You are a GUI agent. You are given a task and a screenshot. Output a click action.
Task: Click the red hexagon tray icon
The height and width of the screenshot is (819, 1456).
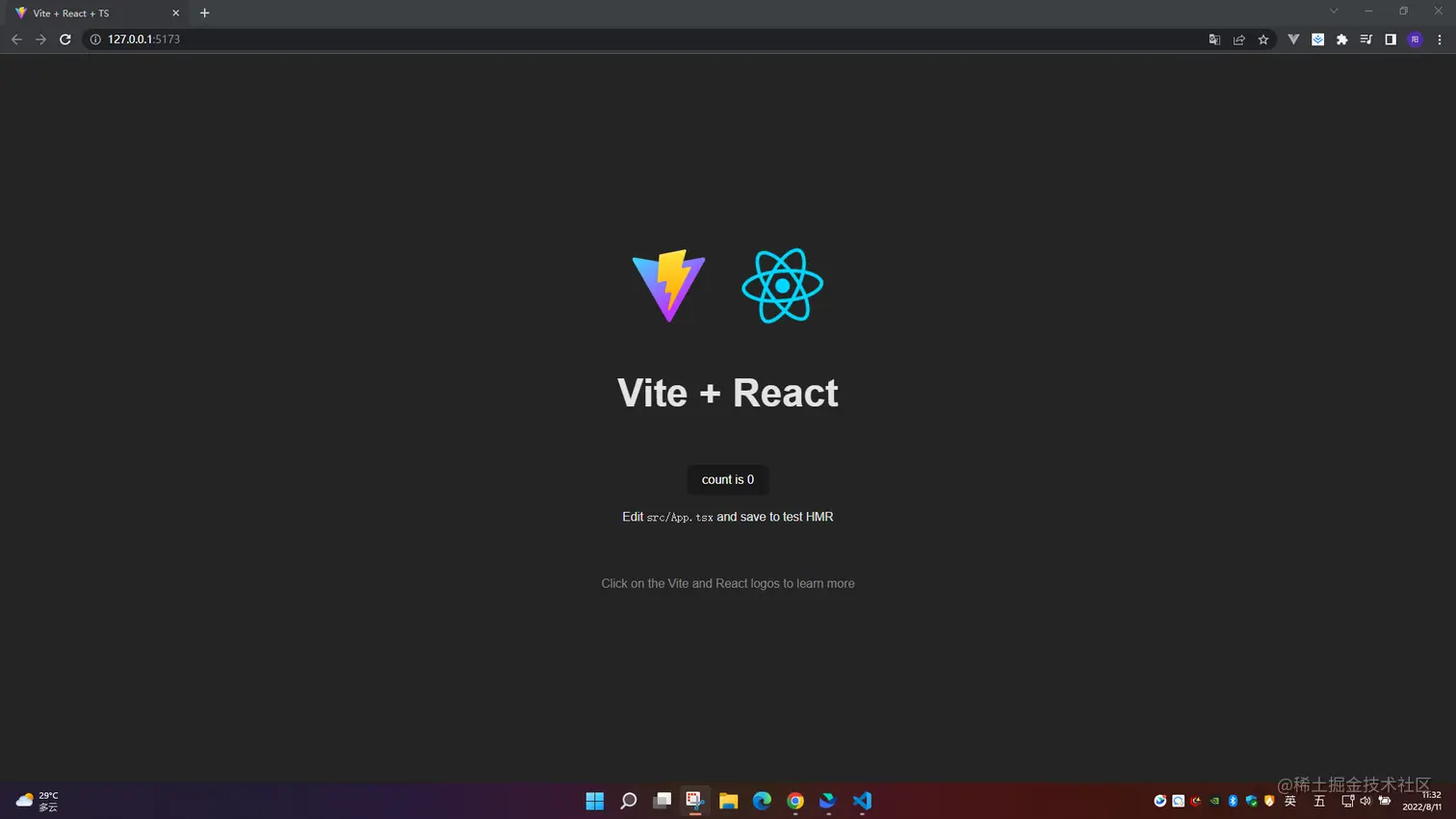point(1196,801)
